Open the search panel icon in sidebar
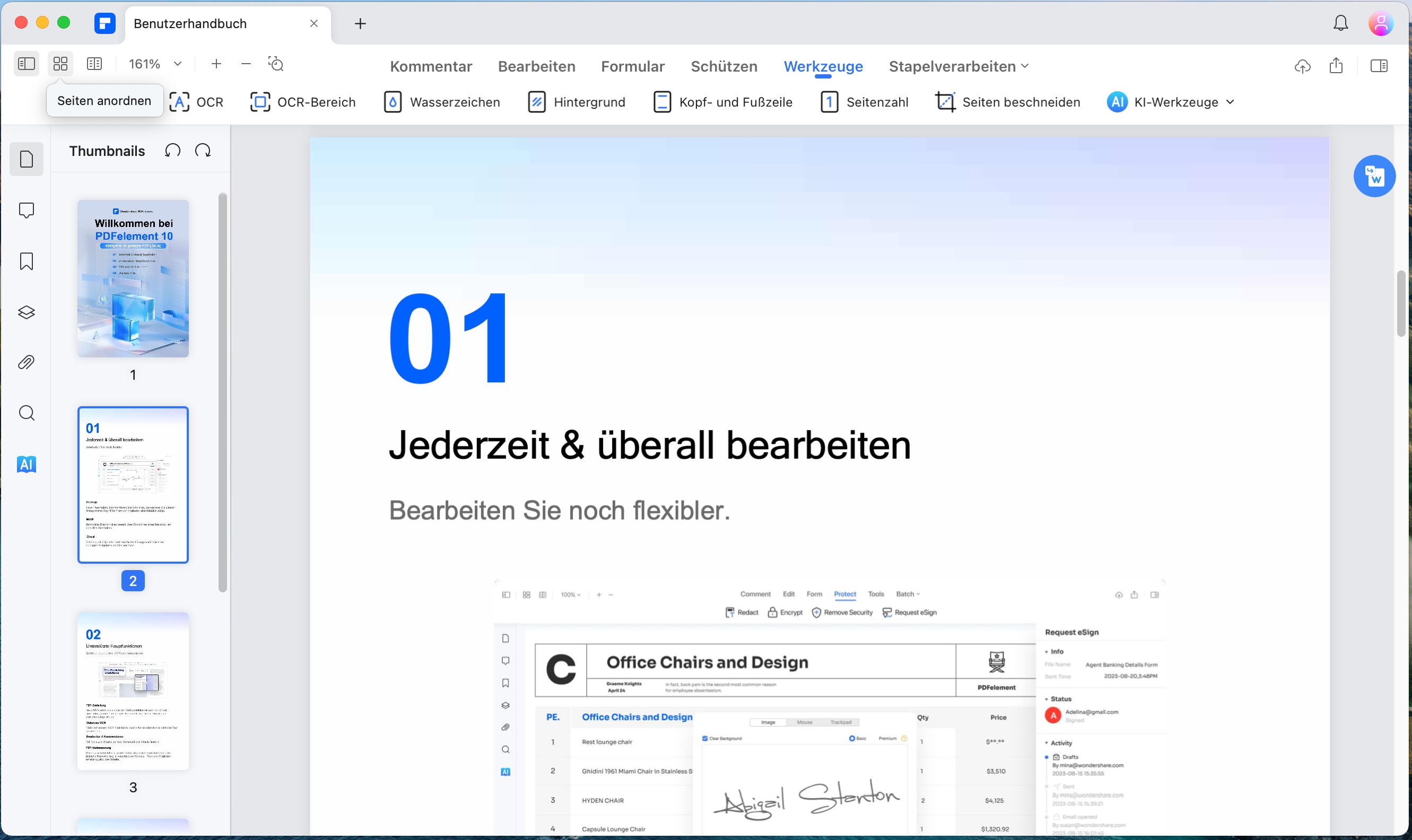The width and height of the screenshot is (1412, 840). (x=26, y=413)
